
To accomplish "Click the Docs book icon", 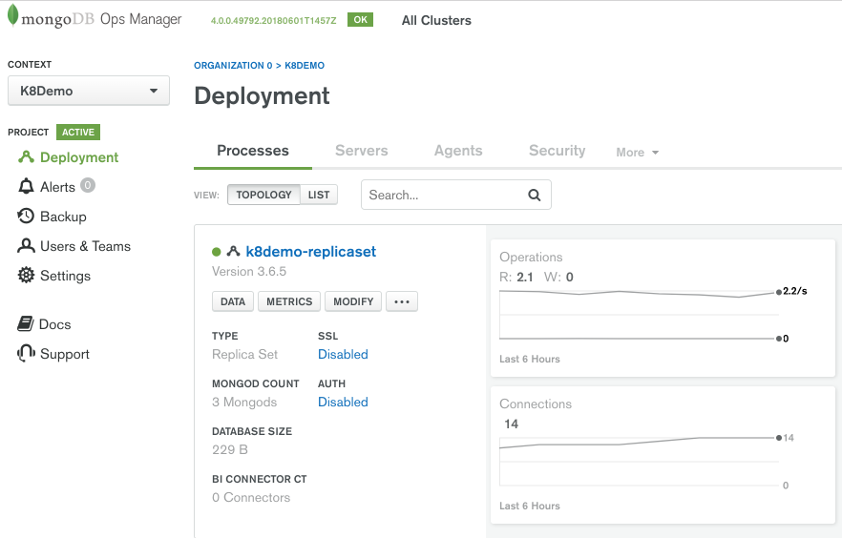I will [25, 324].
